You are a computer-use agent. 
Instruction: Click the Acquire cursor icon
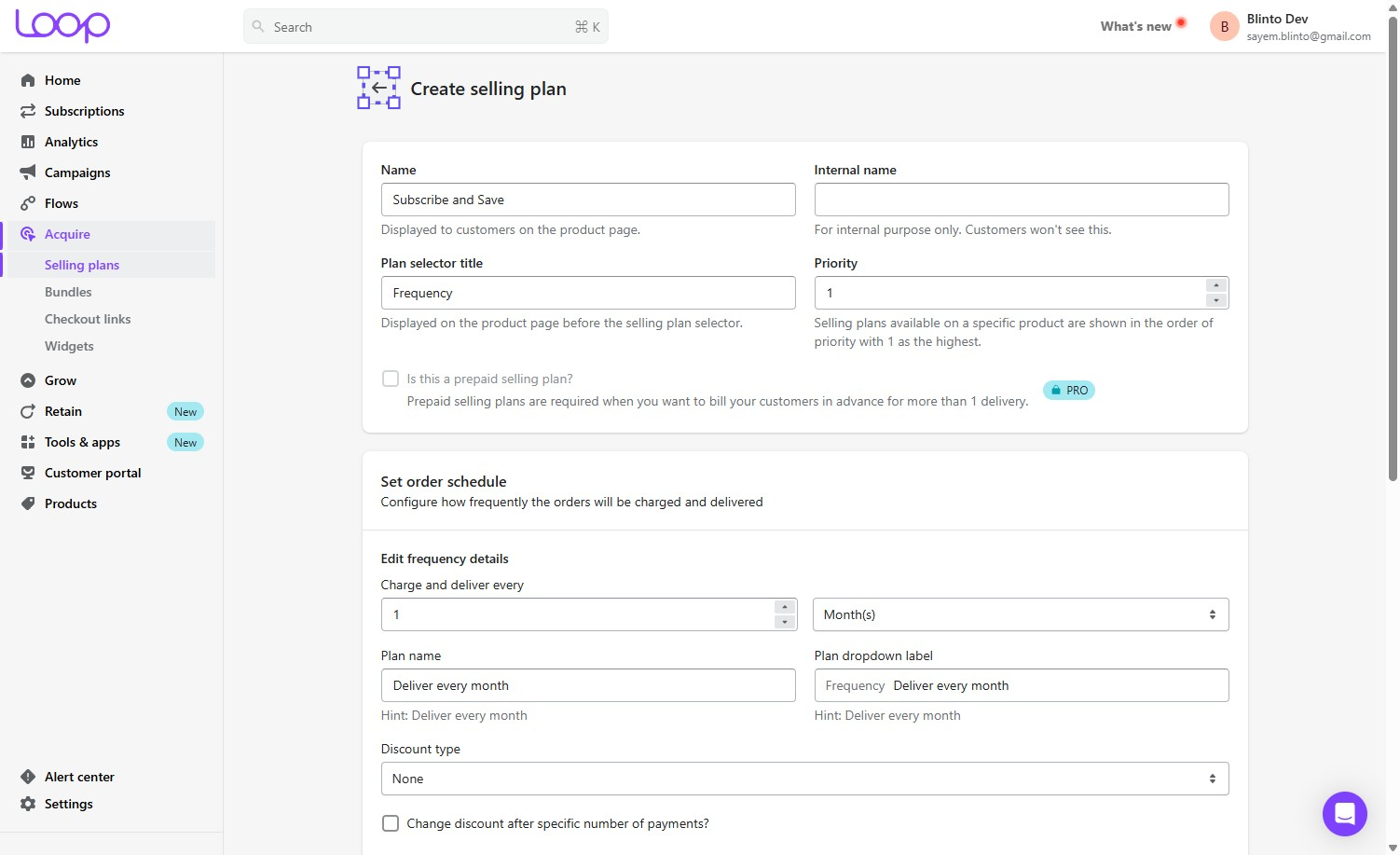[28, 234]
